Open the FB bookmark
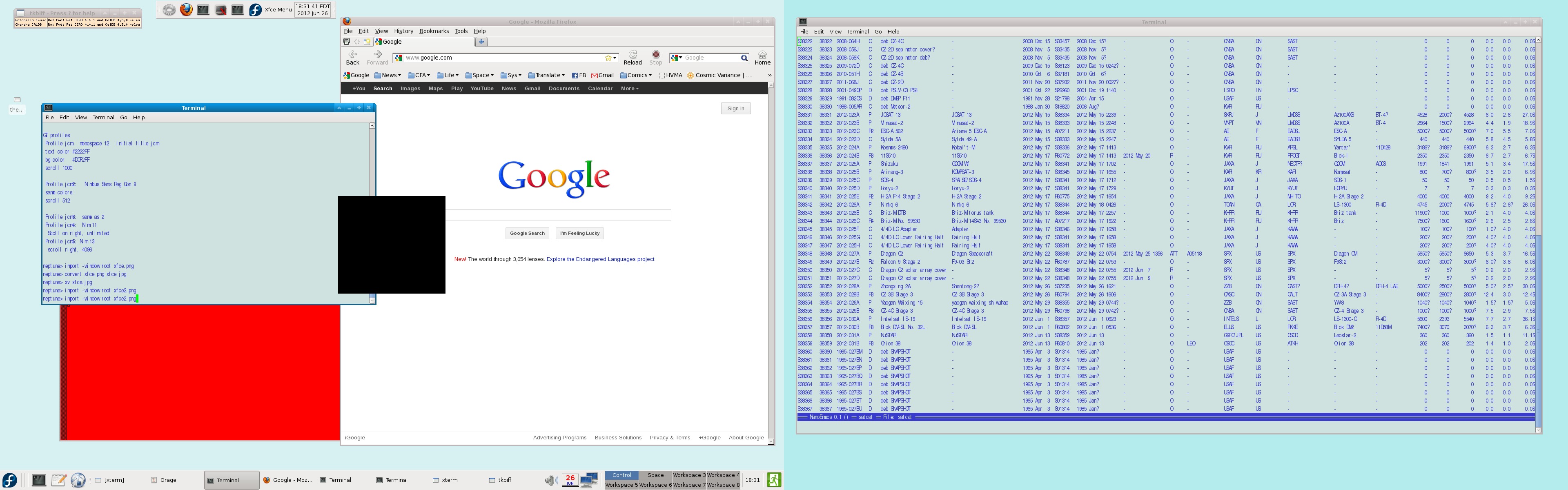The width and height of the screenshot is (1568, 490). pos(578,76)
